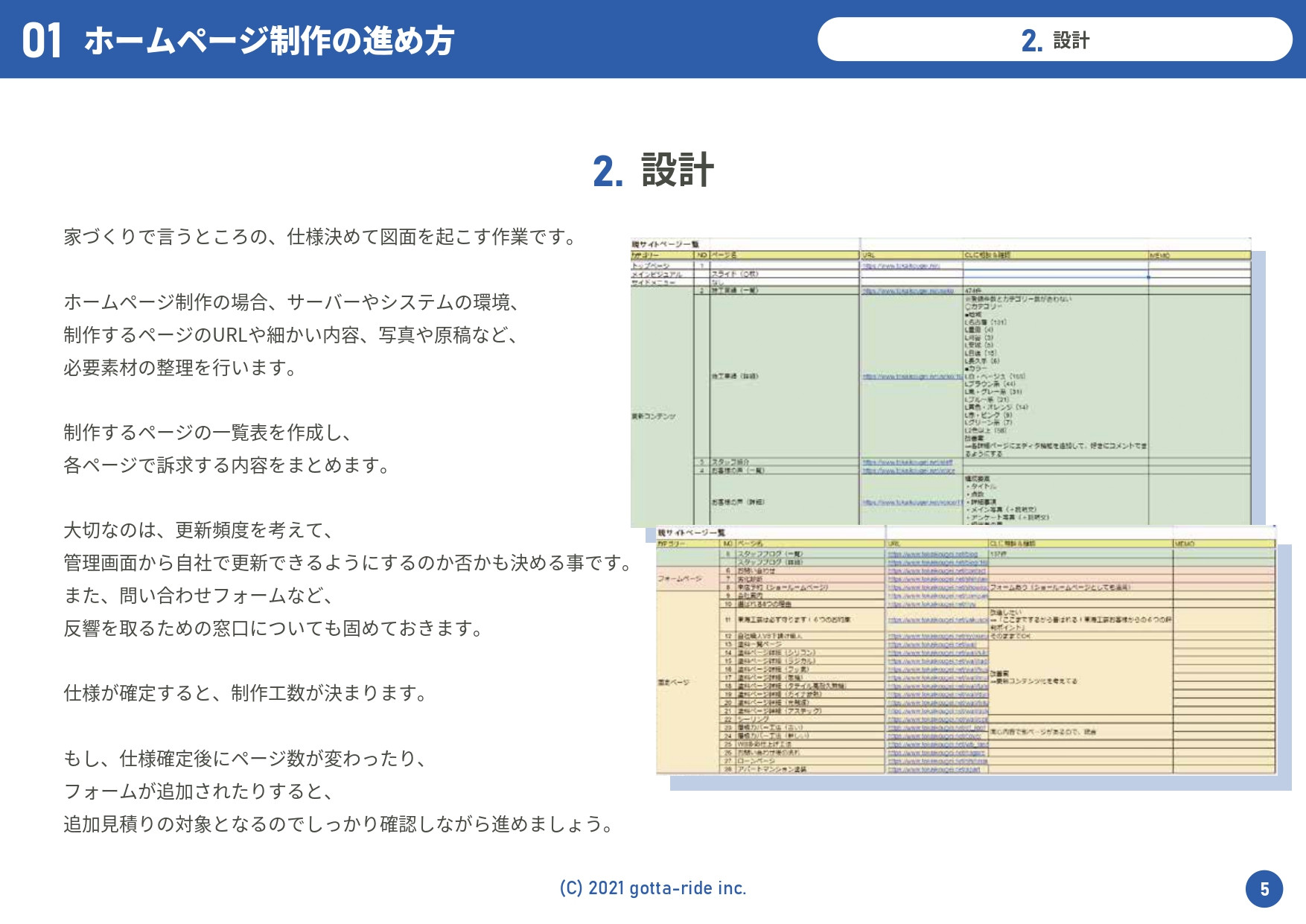Select the selected blue-outlined cell in upper table
The width and height of the screenshot is (1306, 924).
pos(1054,274)
